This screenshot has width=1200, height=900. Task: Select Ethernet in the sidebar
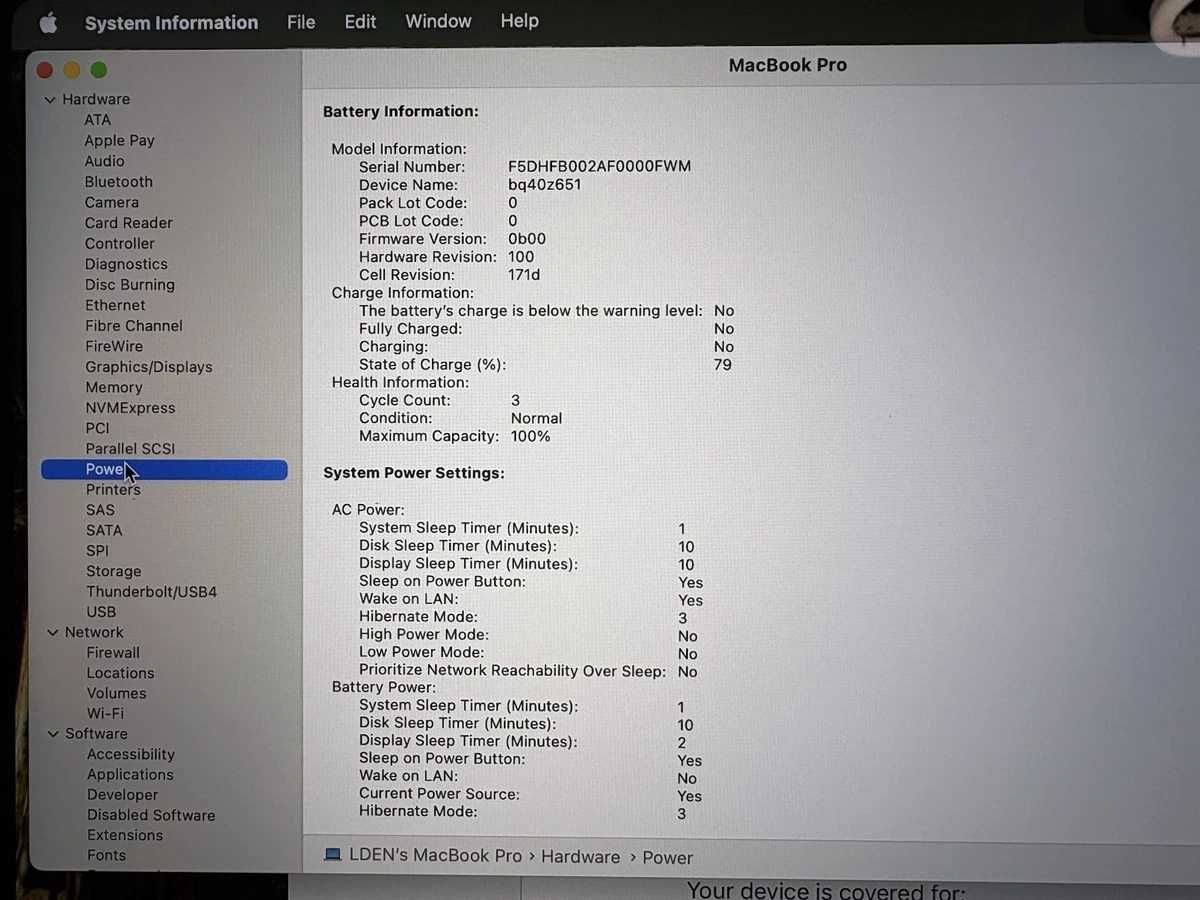[x=115, y=305]
